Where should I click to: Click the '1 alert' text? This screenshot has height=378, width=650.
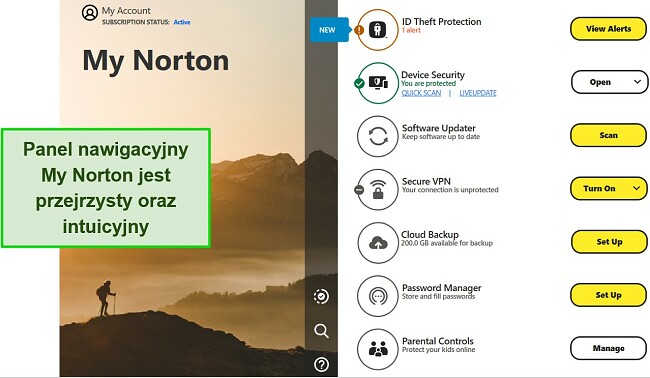411,30
